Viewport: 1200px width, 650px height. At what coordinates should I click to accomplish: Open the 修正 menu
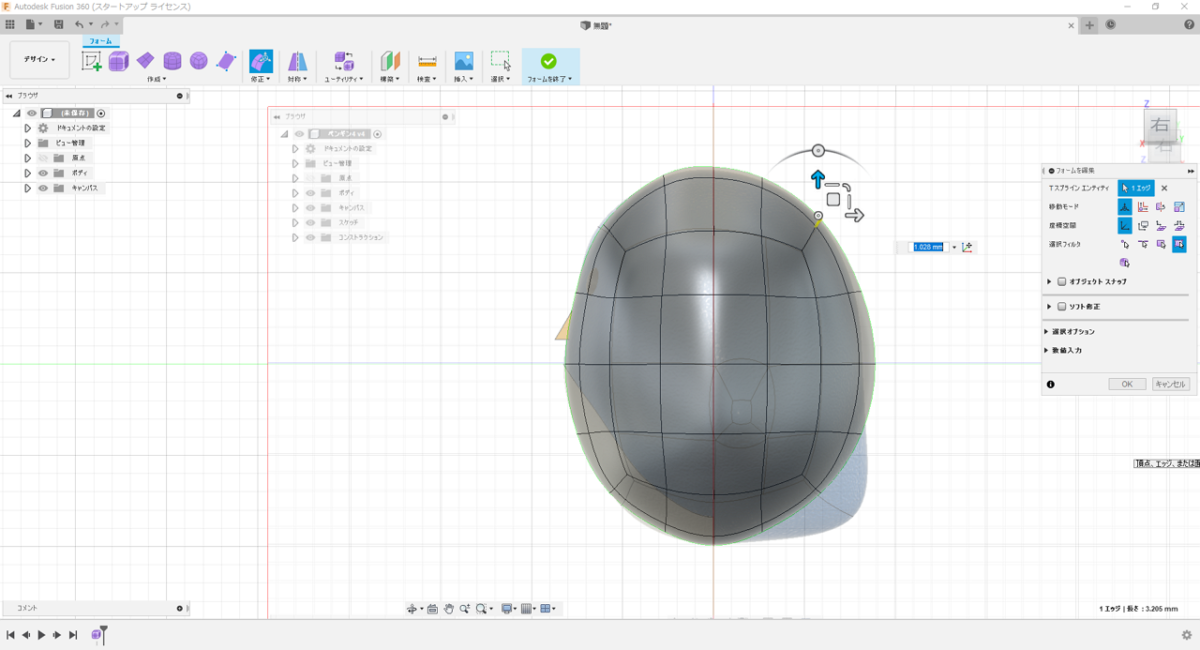pos(260,78)
